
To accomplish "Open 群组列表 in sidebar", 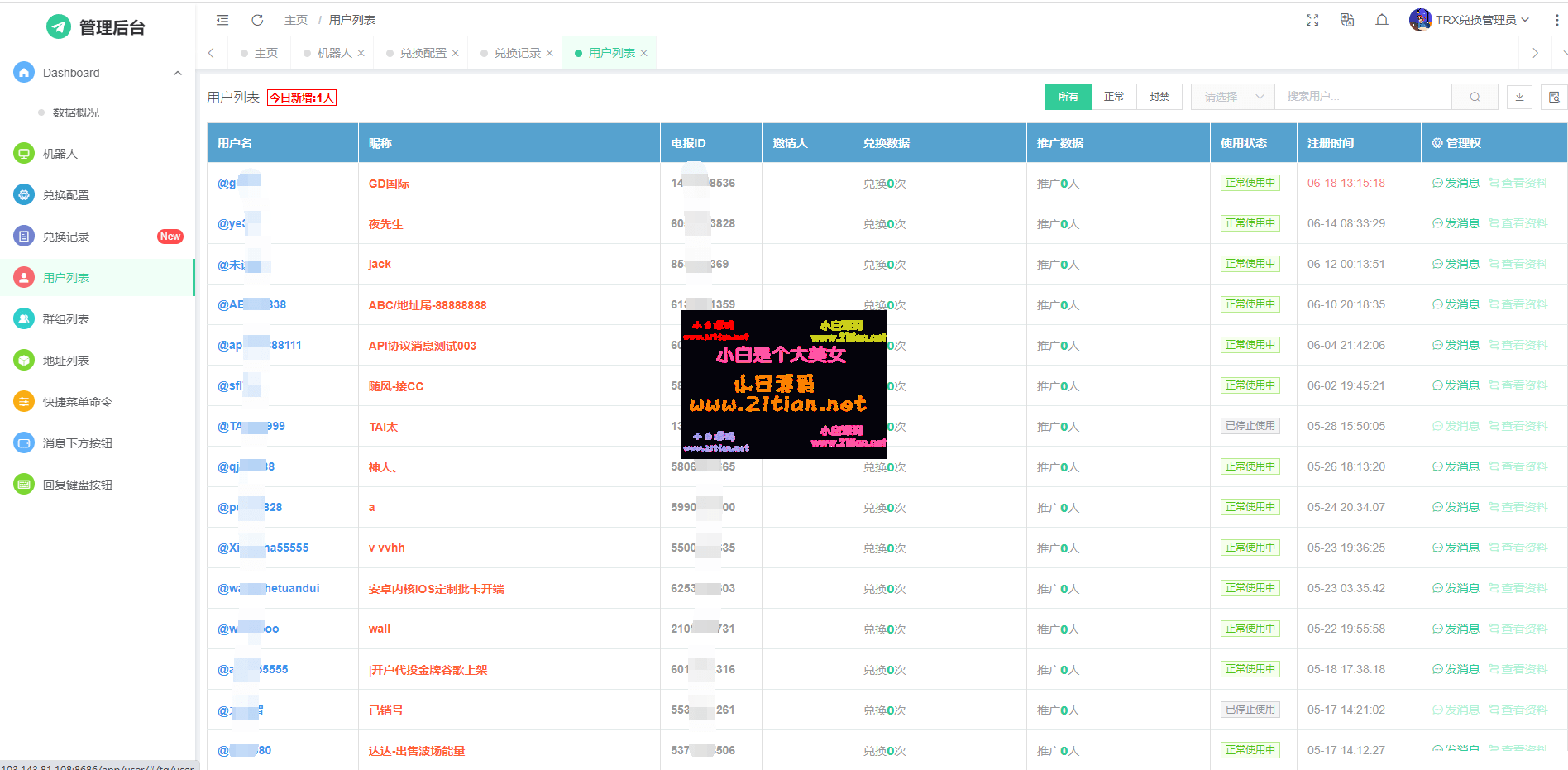I will (66, 319).
